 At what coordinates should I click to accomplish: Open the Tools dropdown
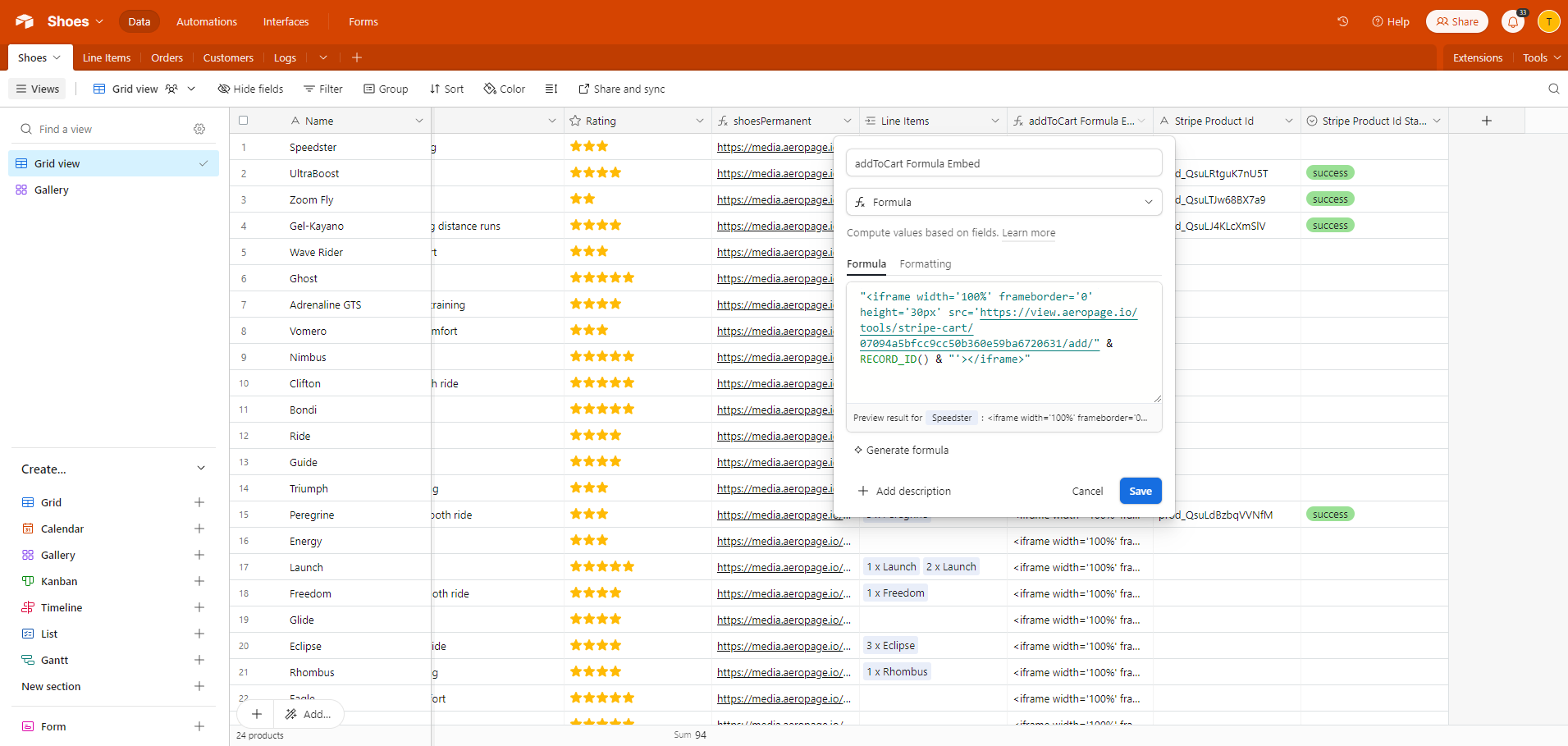[1541, 57]
